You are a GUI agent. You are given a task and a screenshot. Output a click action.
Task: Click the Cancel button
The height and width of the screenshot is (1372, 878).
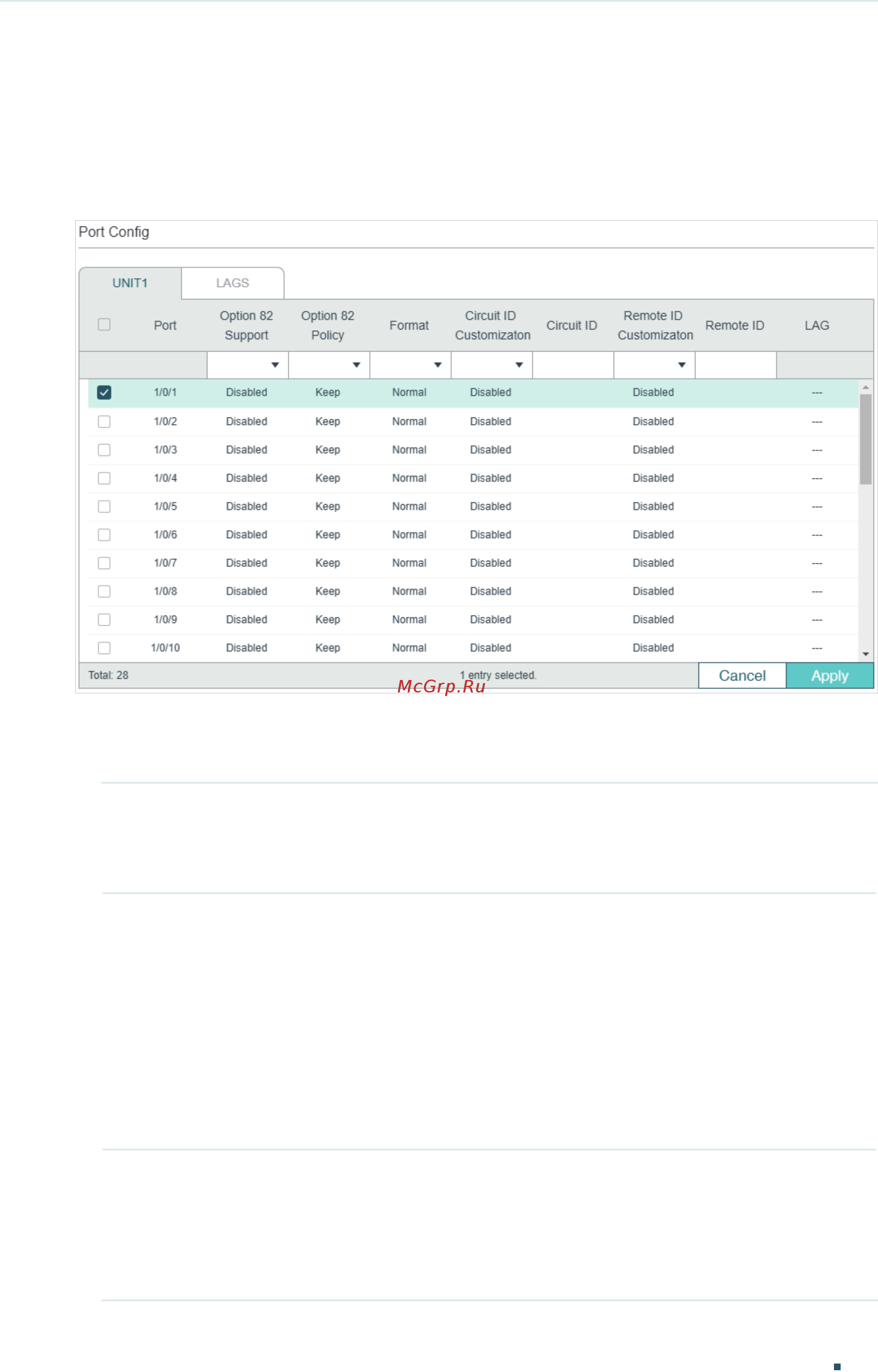(742, 676)
